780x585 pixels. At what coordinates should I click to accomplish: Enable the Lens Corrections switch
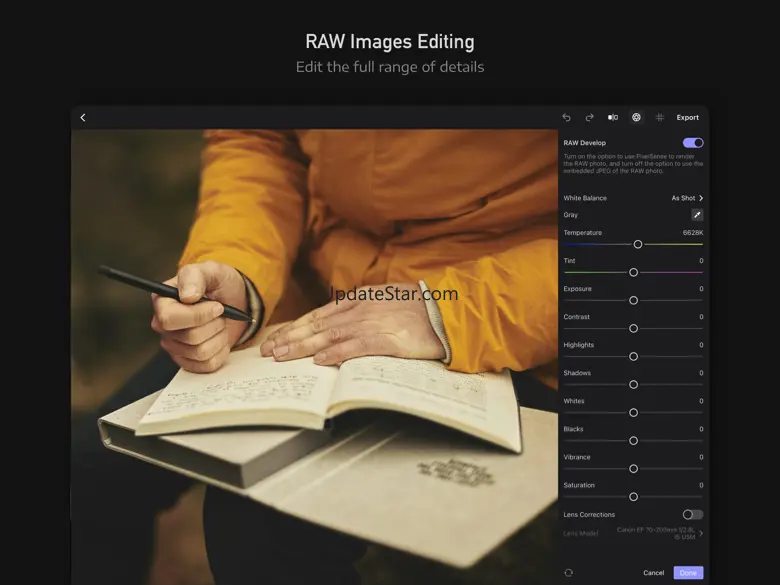coord(693,515)
